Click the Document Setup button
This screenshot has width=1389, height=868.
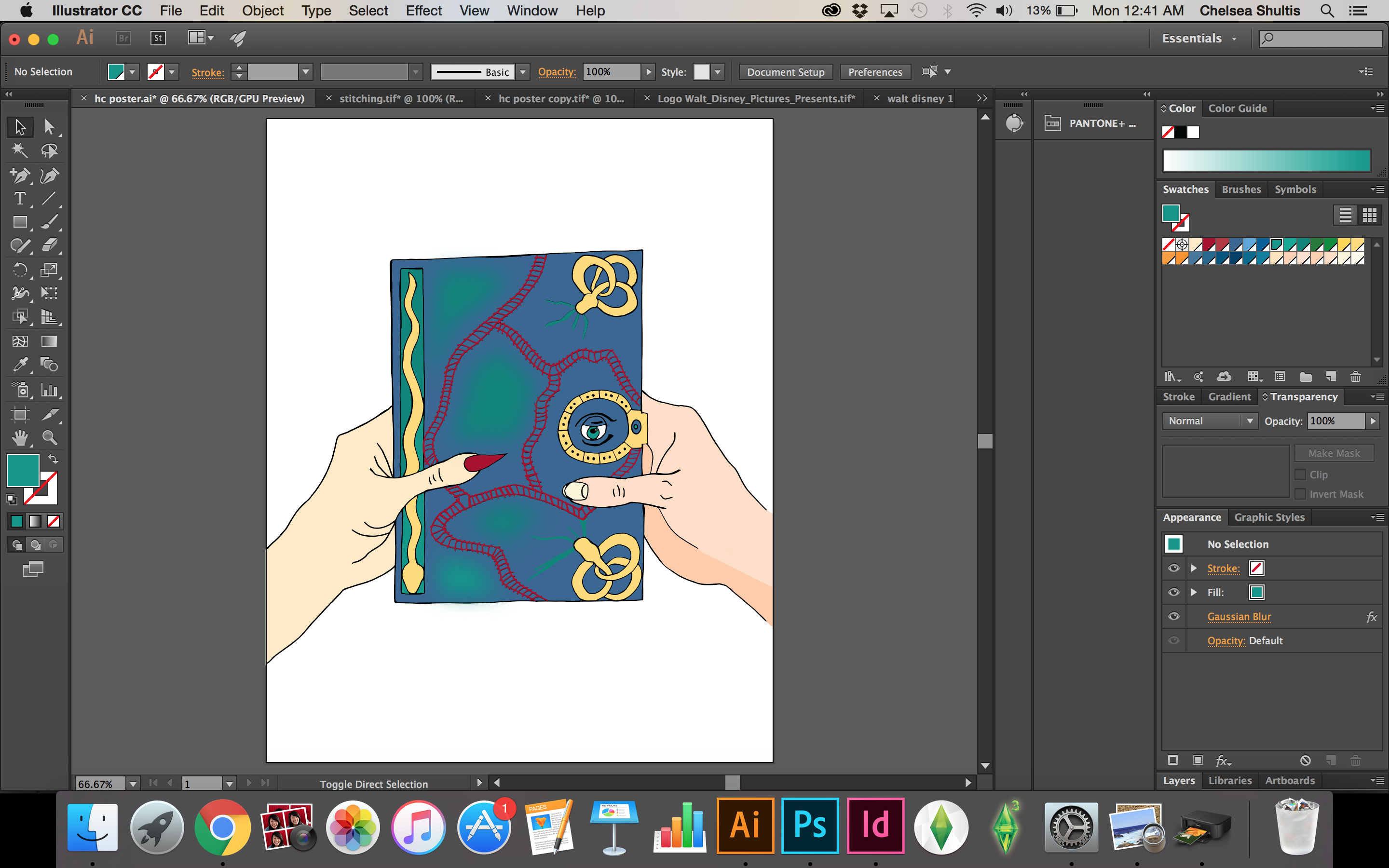pyautogui.click(x=785, y=72)
